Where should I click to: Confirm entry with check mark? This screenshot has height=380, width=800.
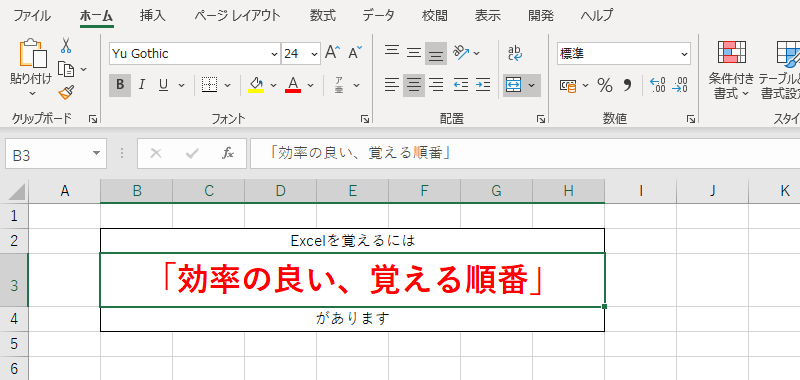192,154
